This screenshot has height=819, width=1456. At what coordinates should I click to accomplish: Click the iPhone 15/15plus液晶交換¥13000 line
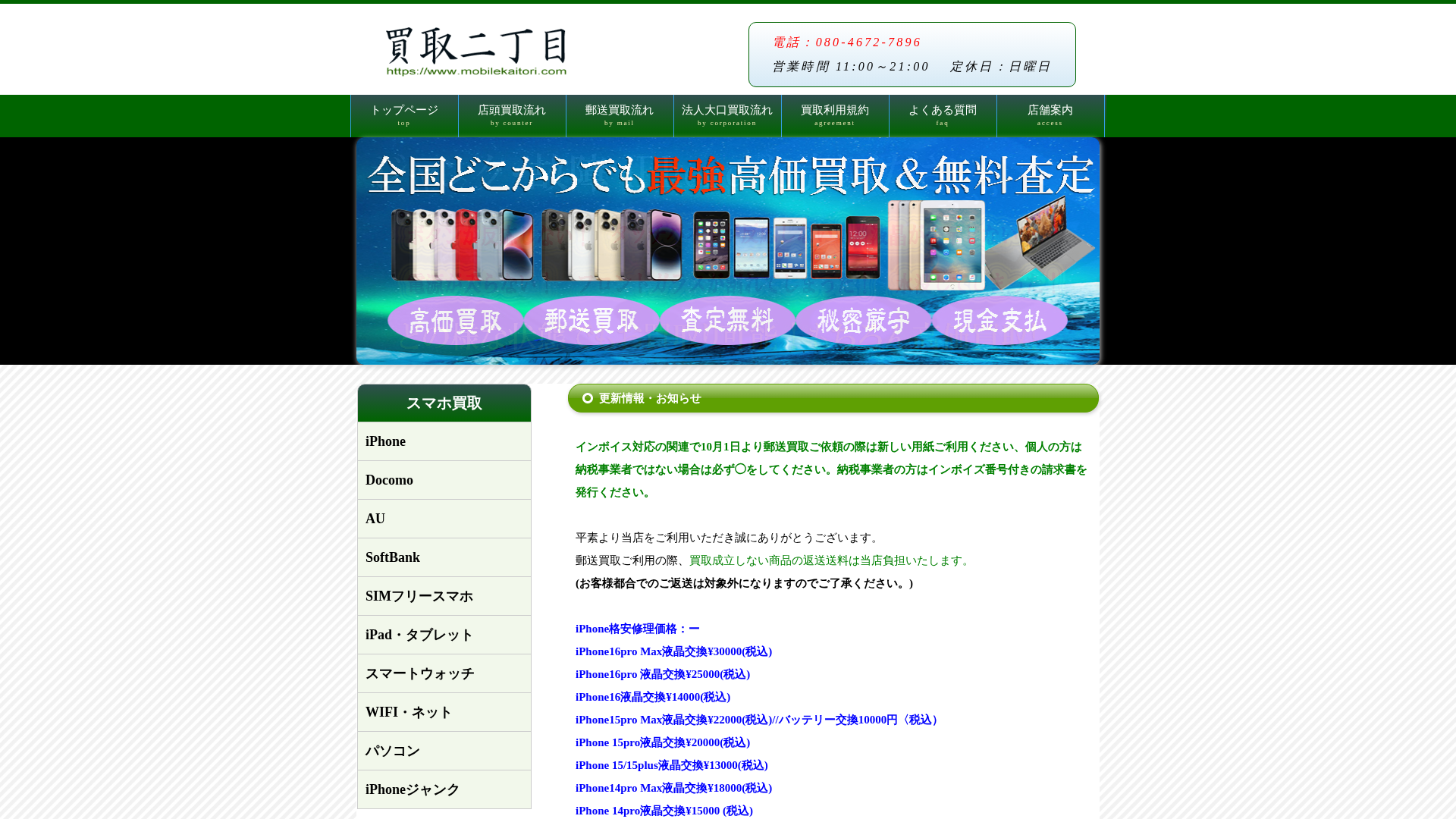tap(672, 765)
